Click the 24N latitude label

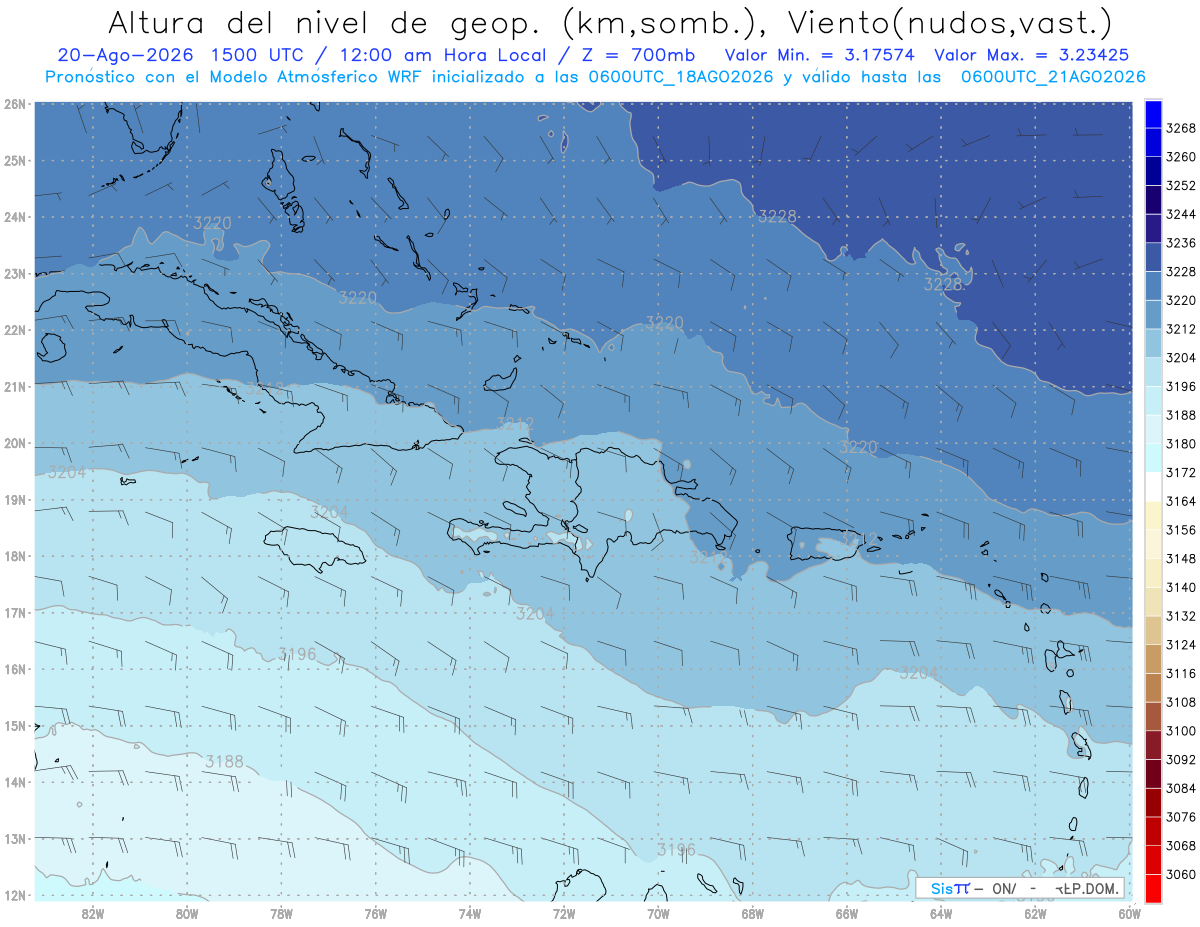point(14,217)
